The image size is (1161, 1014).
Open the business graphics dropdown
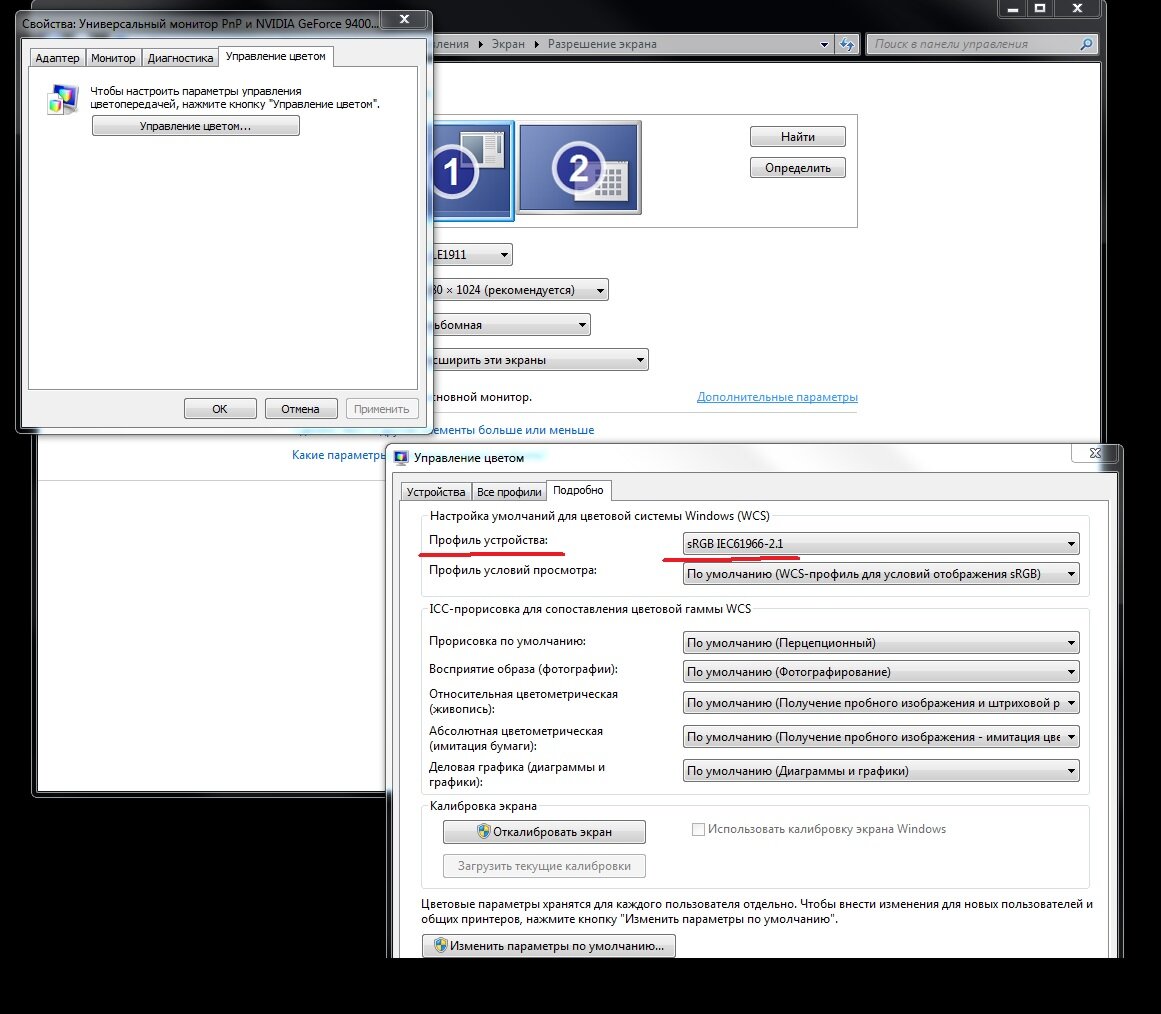[x=880, y=771]
